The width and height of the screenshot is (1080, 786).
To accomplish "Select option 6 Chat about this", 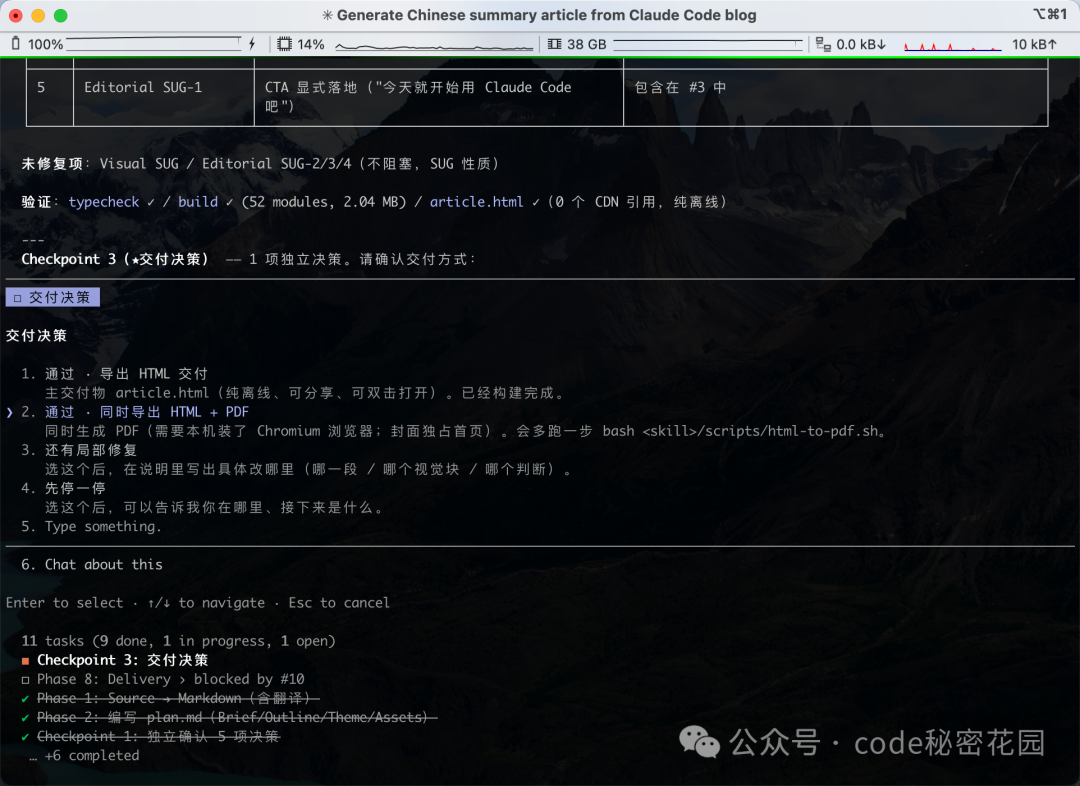I will [92, 564].
